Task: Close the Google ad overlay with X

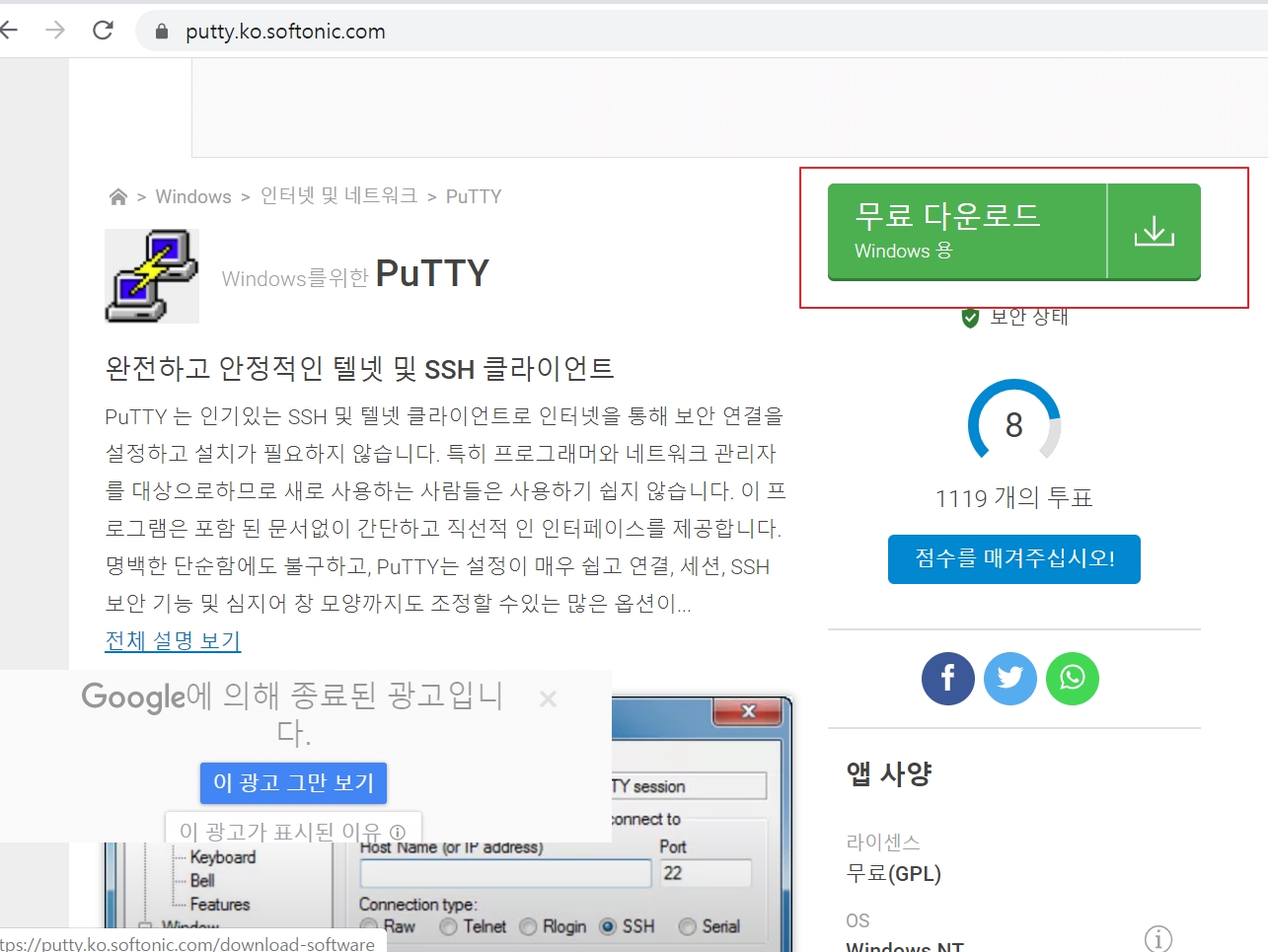Action: 549,699
